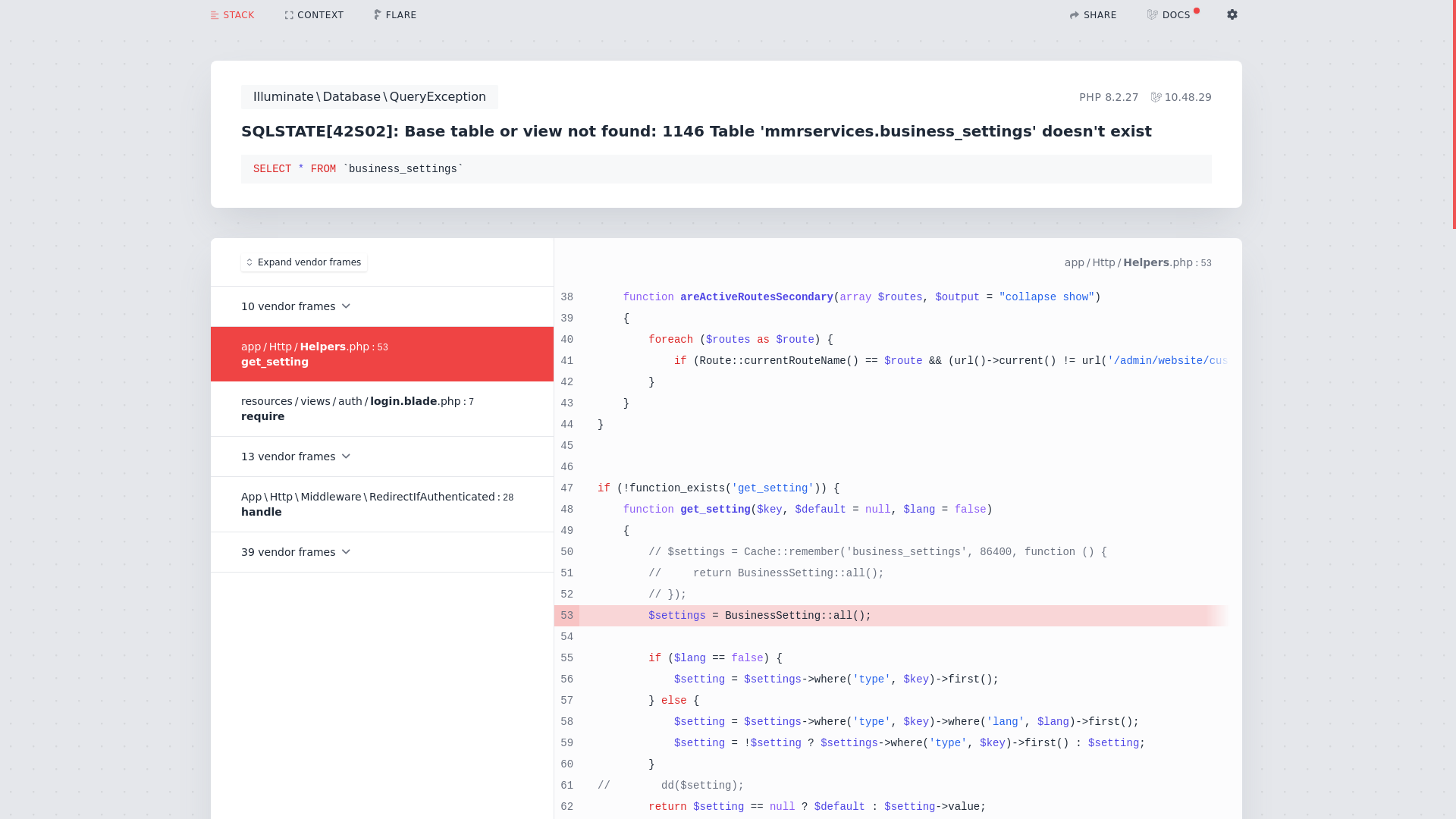
Task: Click line 47 function_exists check
Action: 718,488
